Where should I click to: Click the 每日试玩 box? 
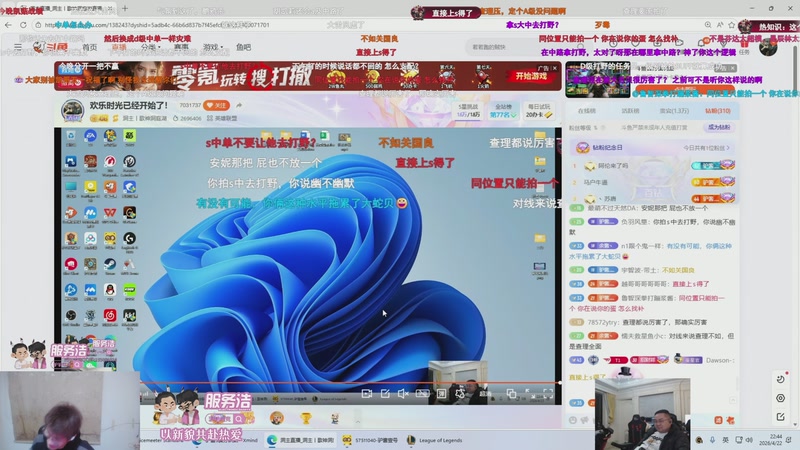[x=539, y=110]
